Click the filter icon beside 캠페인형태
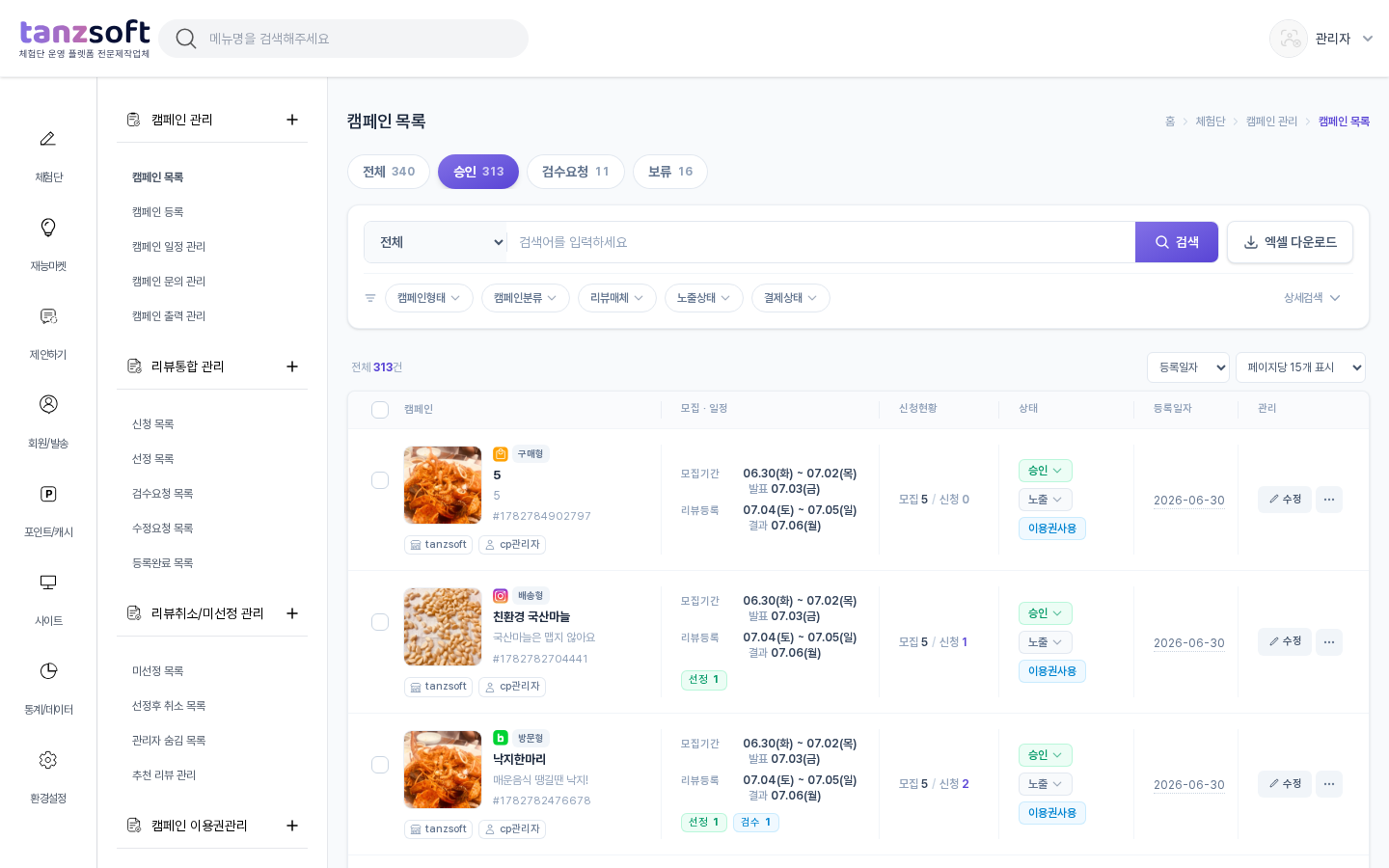Screen dimensions: 1389x868 pyautogui.click(x=370, y=298)
